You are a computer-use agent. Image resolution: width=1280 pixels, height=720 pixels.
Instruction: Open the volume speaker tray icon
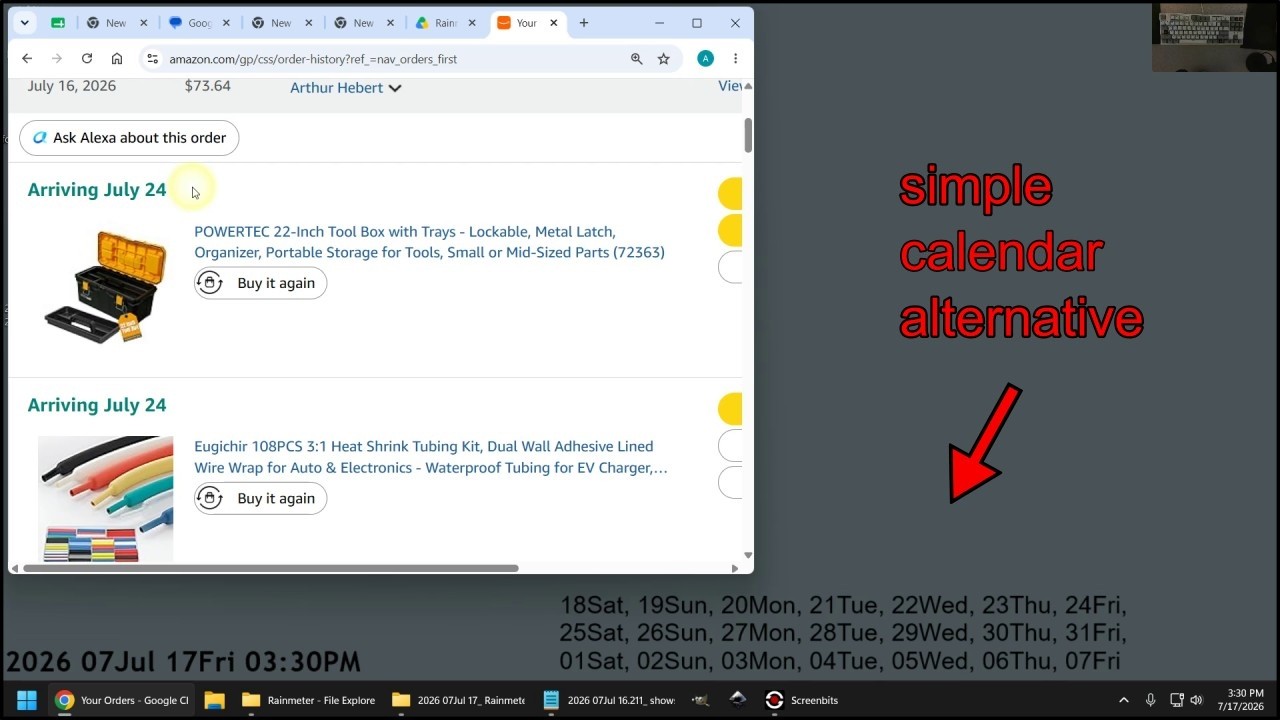click(x=1196, y=700)
